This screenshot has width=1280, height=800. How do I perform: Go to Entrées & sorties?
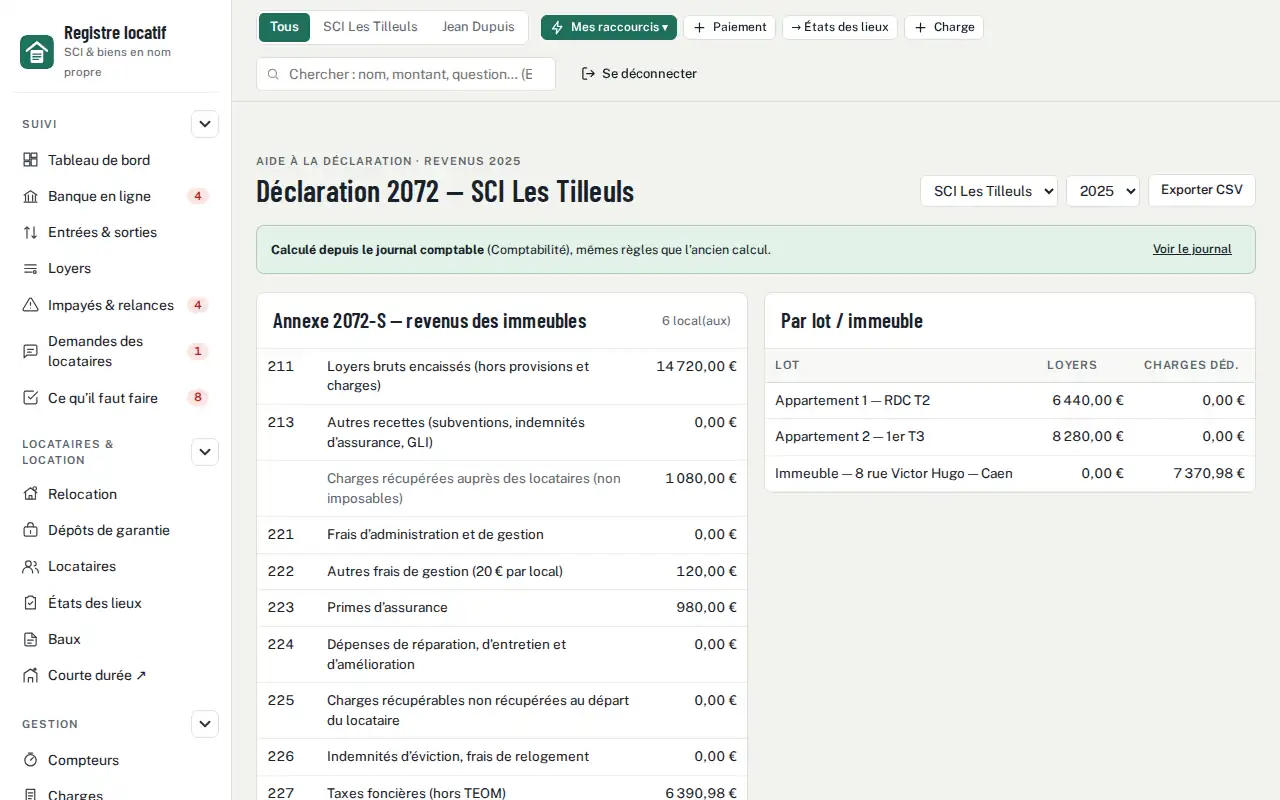(115, 232)
